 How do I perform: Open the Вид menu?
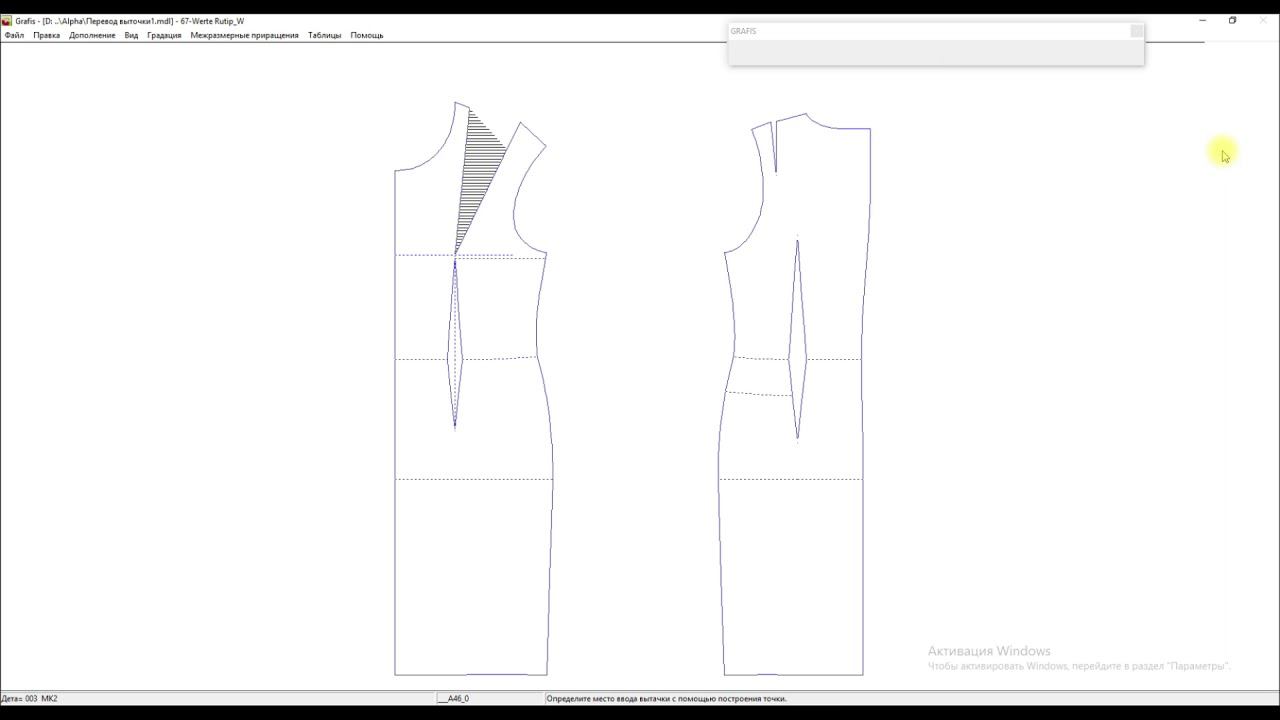[x=131, y=35]
